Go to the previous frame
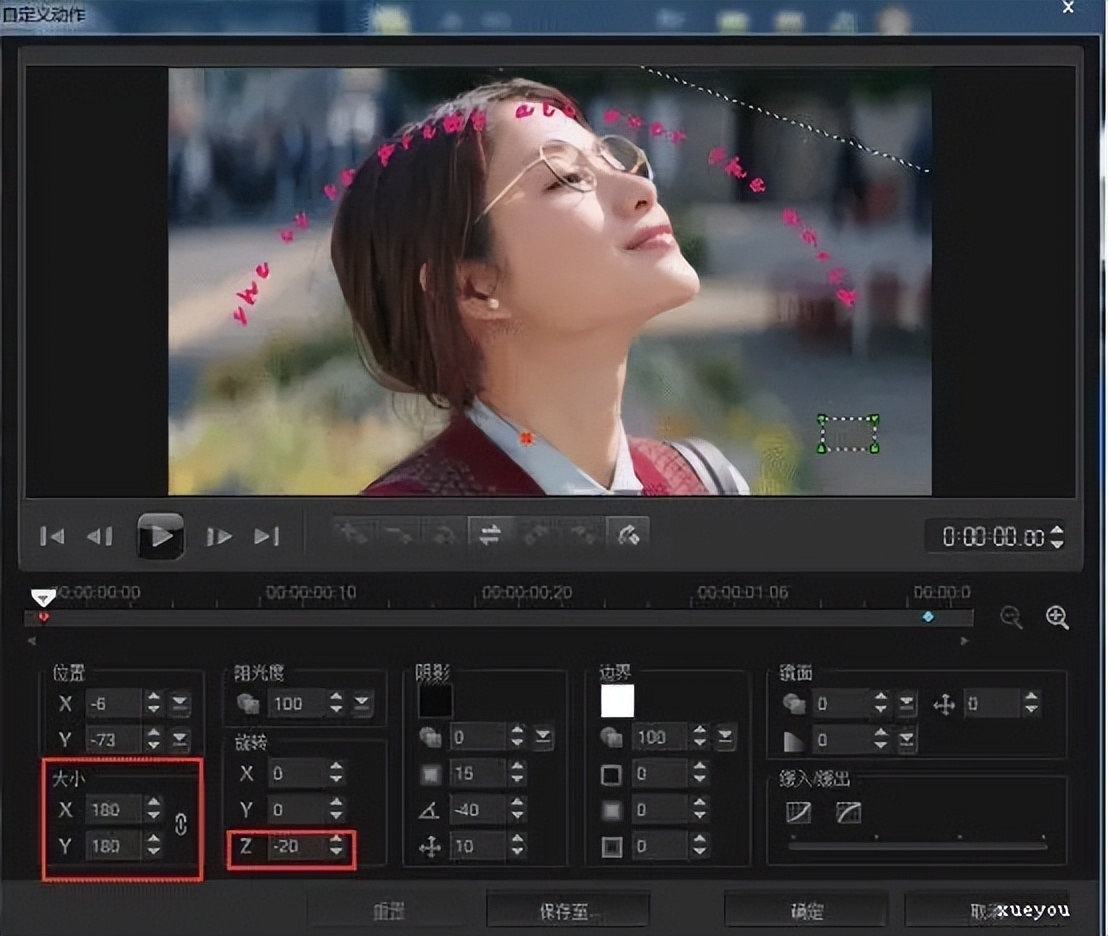1108x936 pixels. coord(100,537)
